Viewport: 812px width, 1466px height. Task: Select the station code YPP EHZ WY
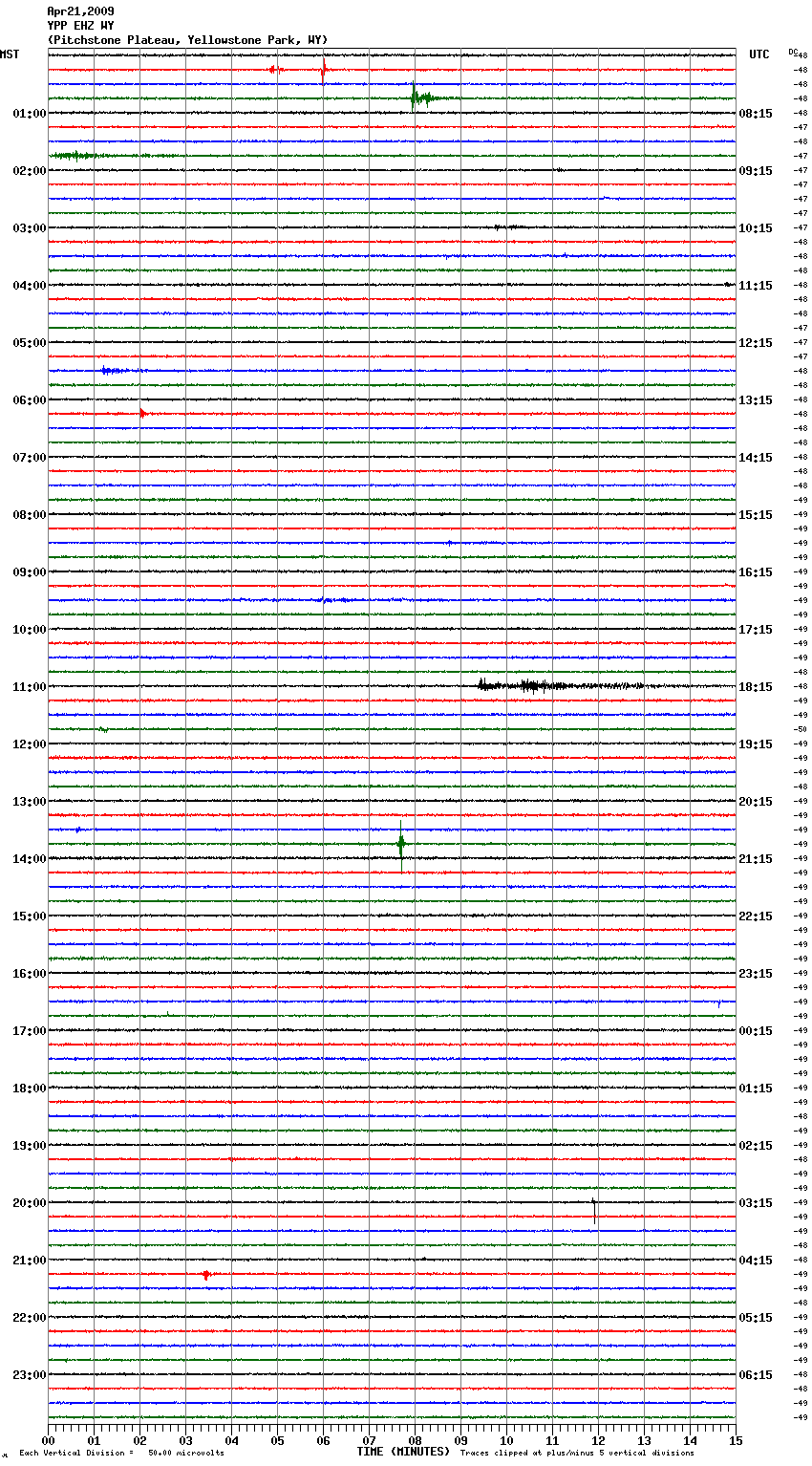pos(80,26)
